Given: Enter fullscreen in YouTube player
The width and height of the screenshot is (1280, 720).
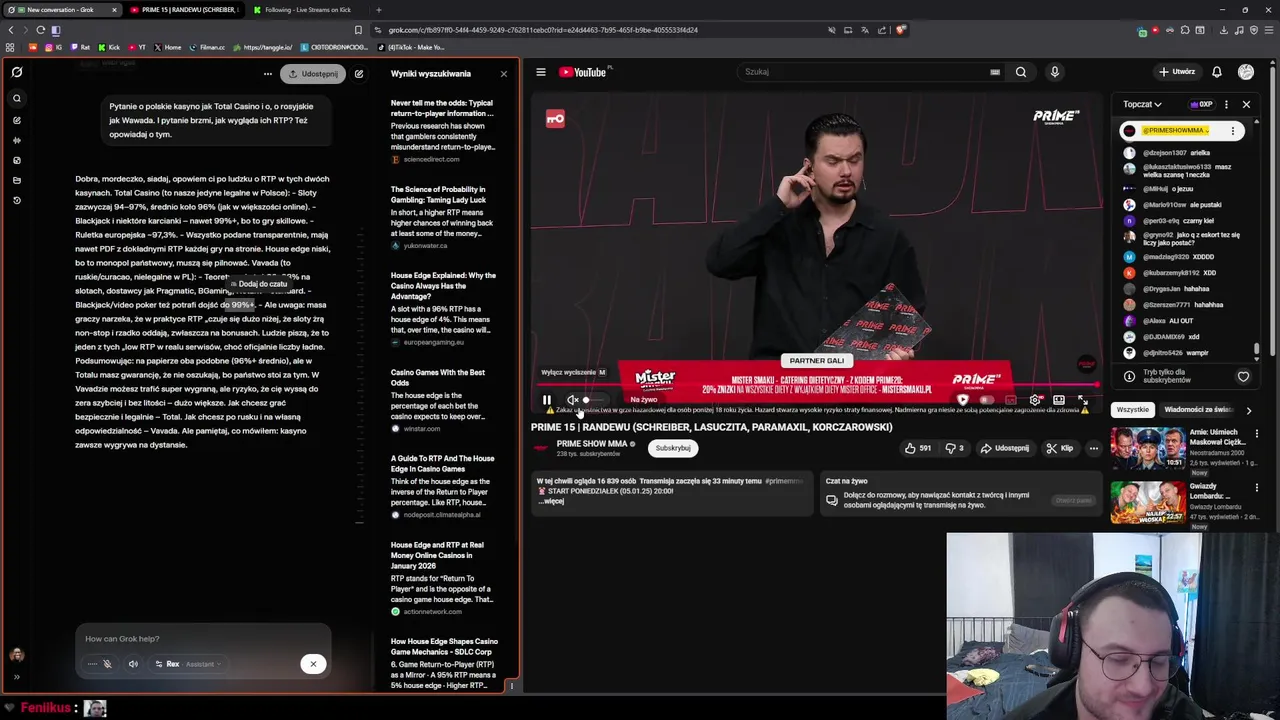Looking at the screenshot, I should [x=1083, y=400].
